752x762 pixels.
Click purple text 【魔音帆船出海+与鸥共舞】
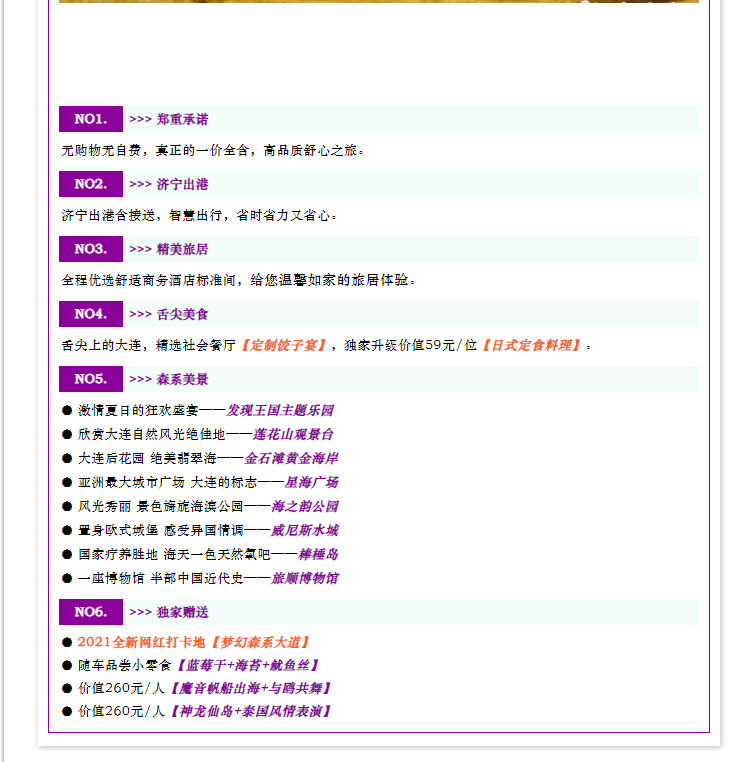click(250, 689)
